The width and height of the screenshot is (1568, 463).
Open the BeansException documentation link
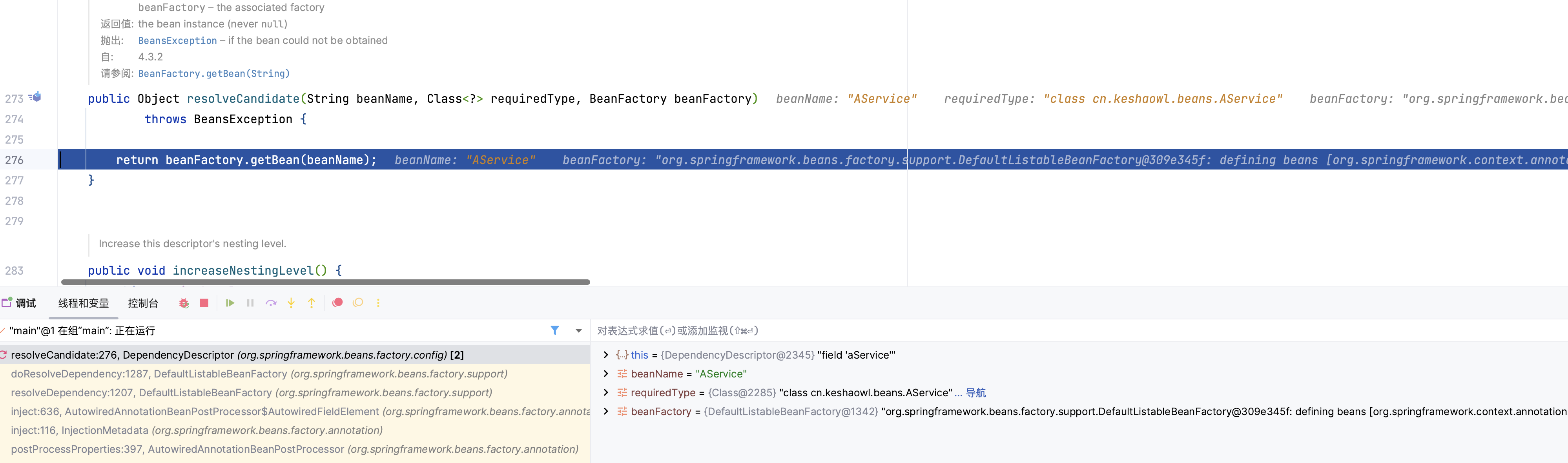click(177, 41)
